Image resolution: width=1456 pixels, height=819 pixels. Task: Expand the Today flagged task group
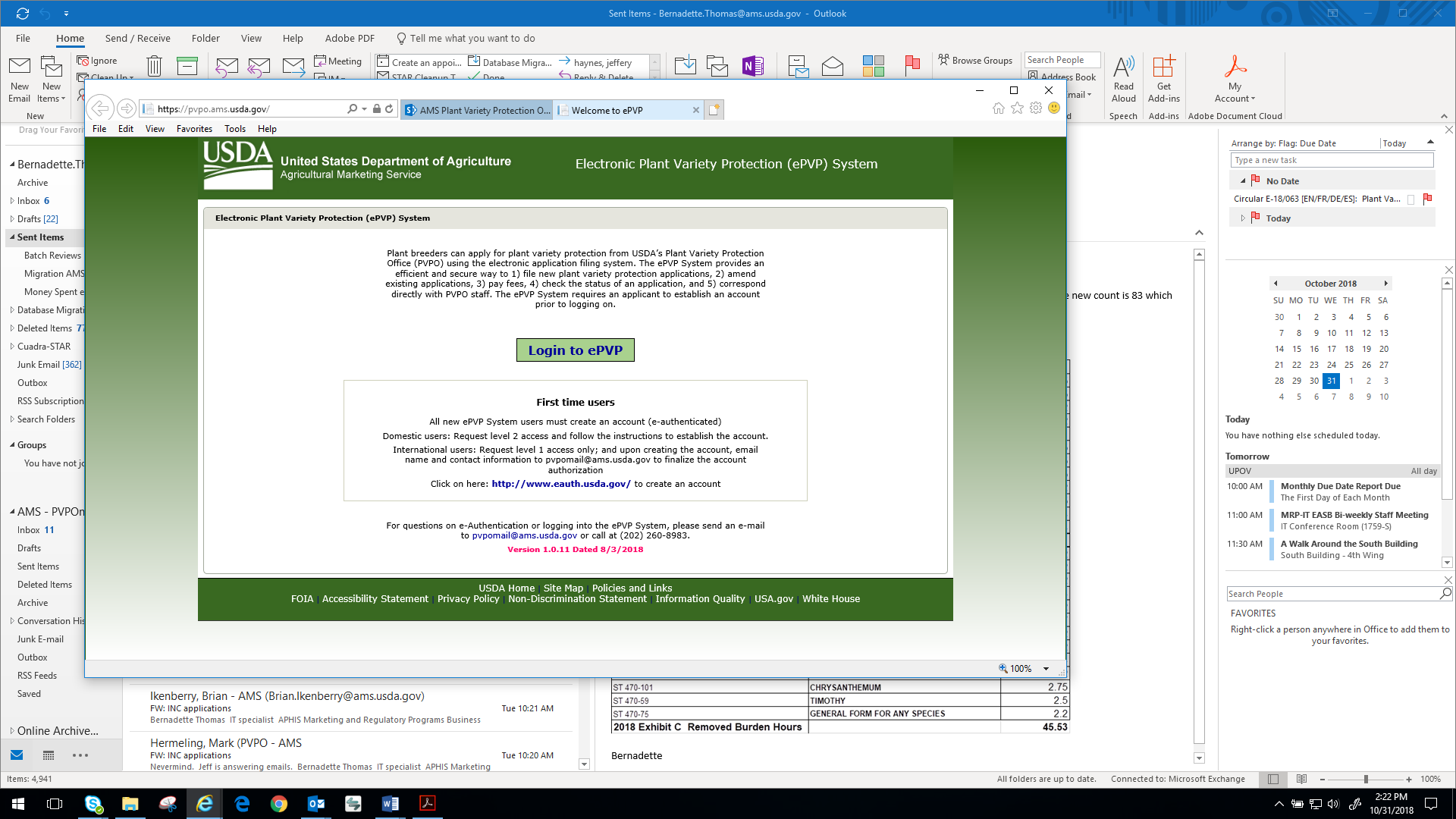[x=1243, y=218]
